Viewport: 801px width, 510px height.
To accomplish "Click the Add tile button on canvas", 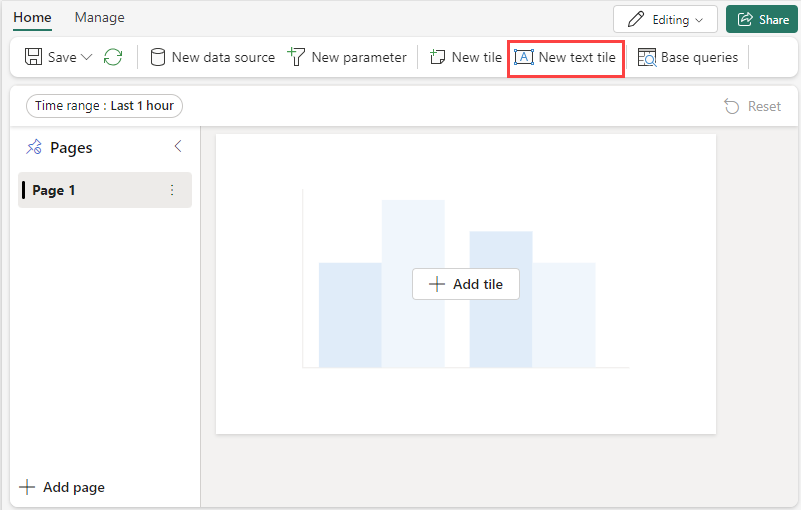I will tap(466, 284).
